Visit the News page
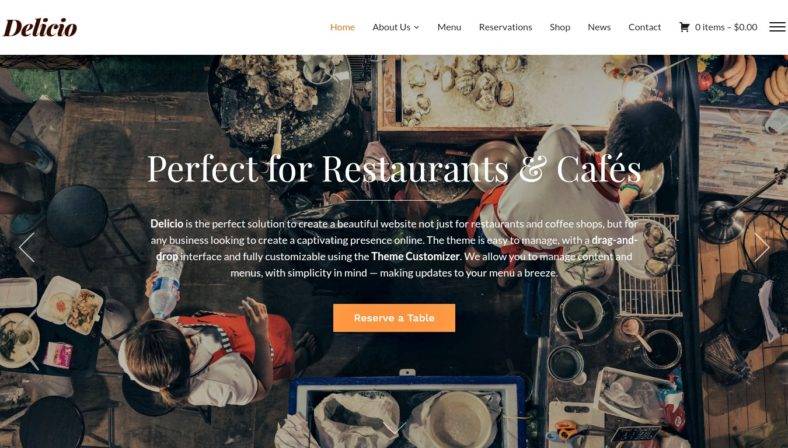 599,27
